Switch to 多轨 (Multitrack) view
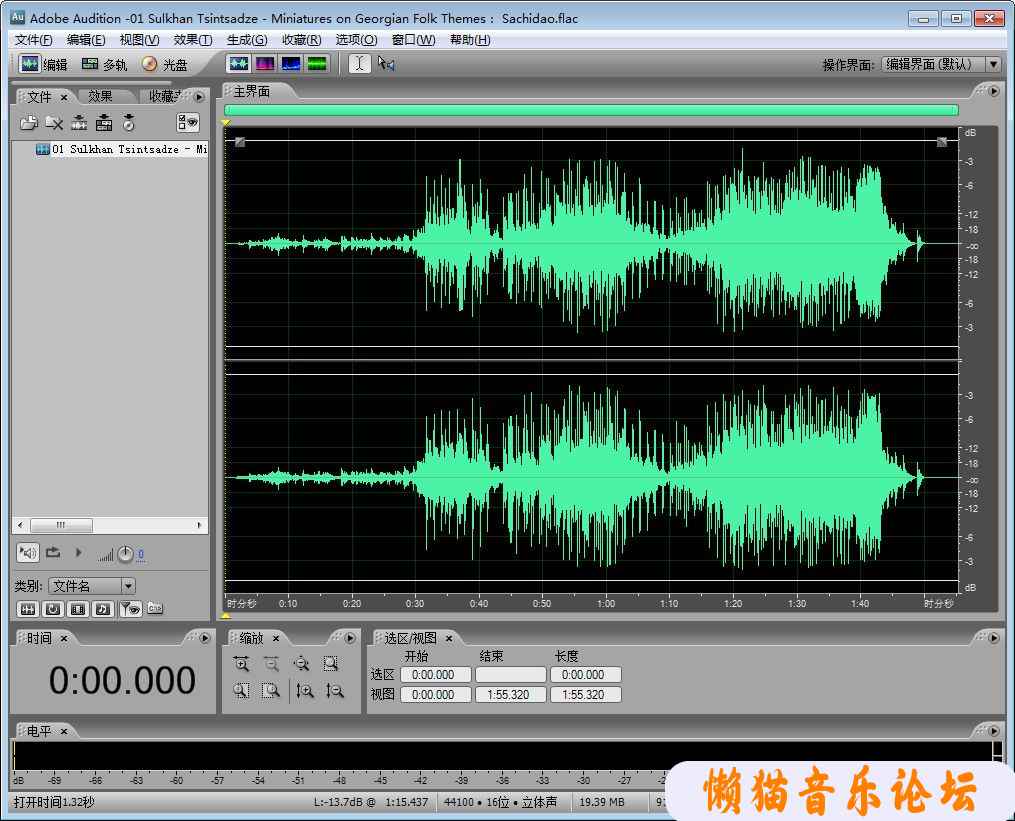The image size is (1015, 821). click(x=104, y=64)
